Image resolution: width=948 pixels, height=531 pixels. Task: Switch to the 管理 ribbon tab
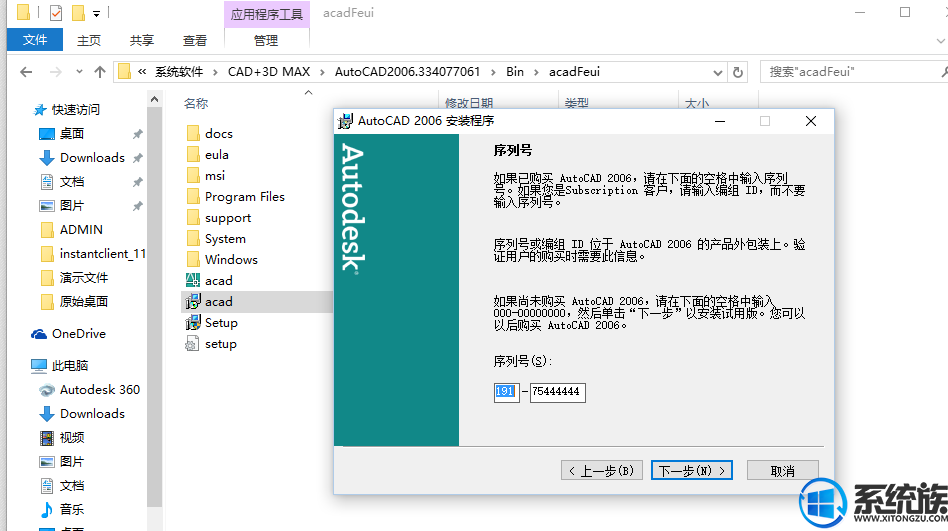(266, 41)
